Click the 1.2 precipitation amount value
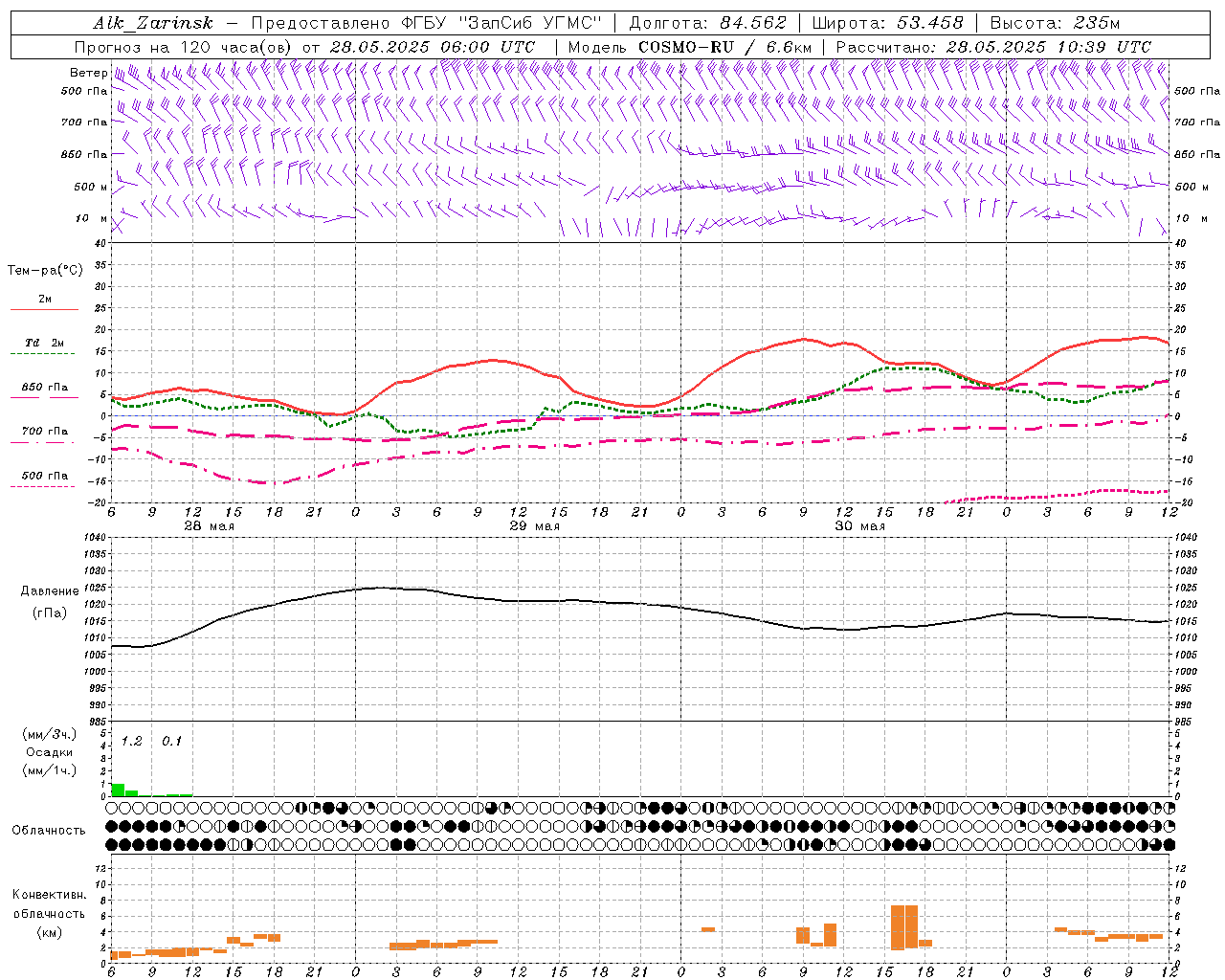 tap(131, 741)
